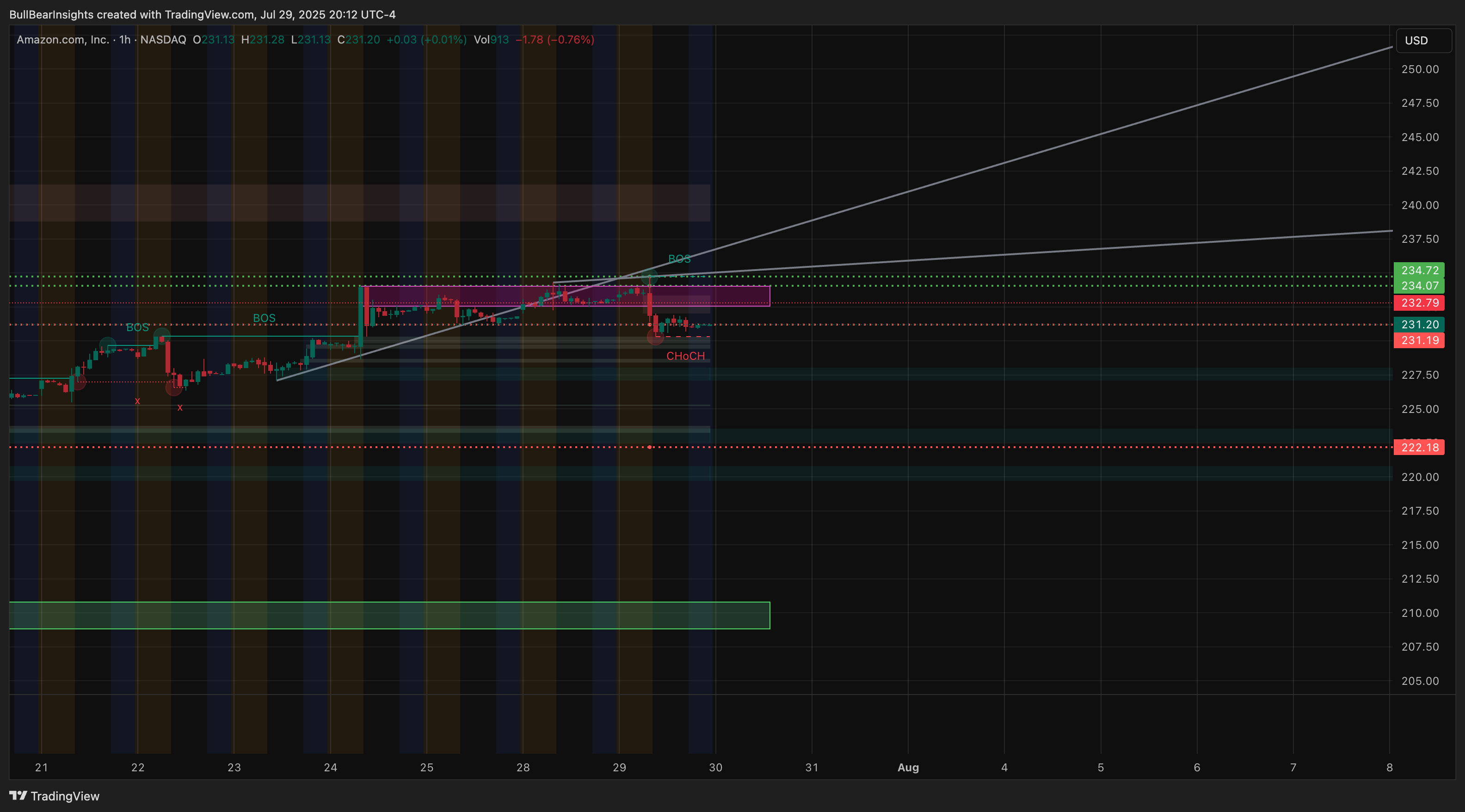Click the C231.20 close value

(358, 40)
